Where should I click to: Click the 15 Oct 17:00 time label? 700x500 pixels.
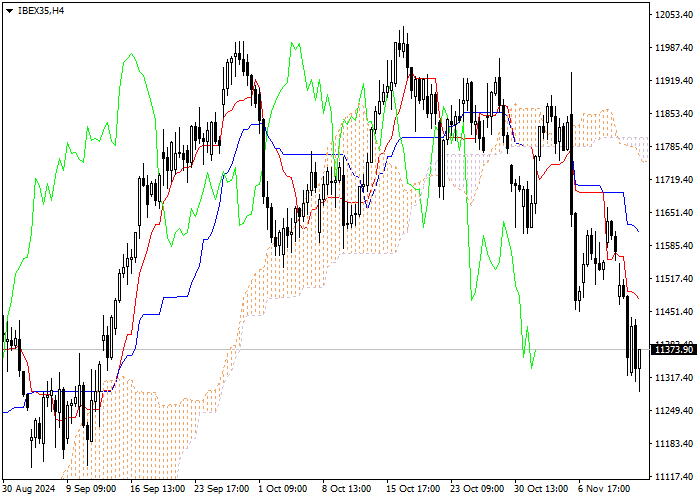(x=413, y=489)
